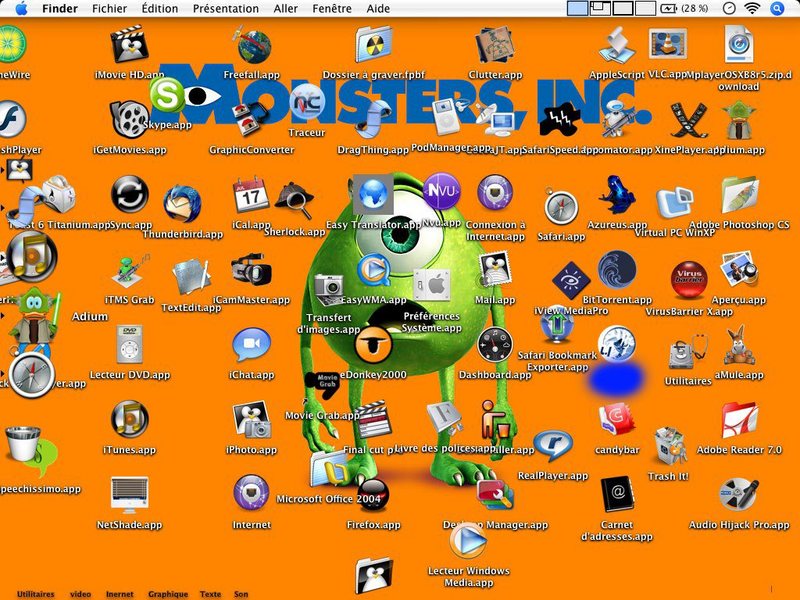The height and width of the screenshot is (600, 800).
Task: Select the highlighted first desktop pager square
Action: tap(577, 8)
